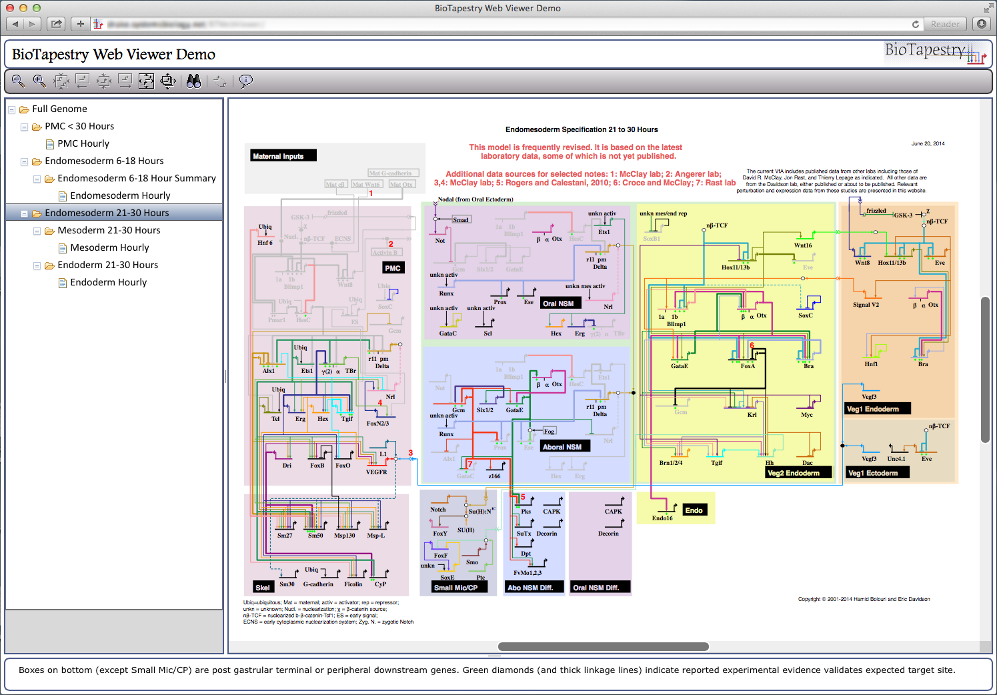Collapse the Full Genome tree node
The width and height of the screenshot is (997, 695).
click(11, 109)
